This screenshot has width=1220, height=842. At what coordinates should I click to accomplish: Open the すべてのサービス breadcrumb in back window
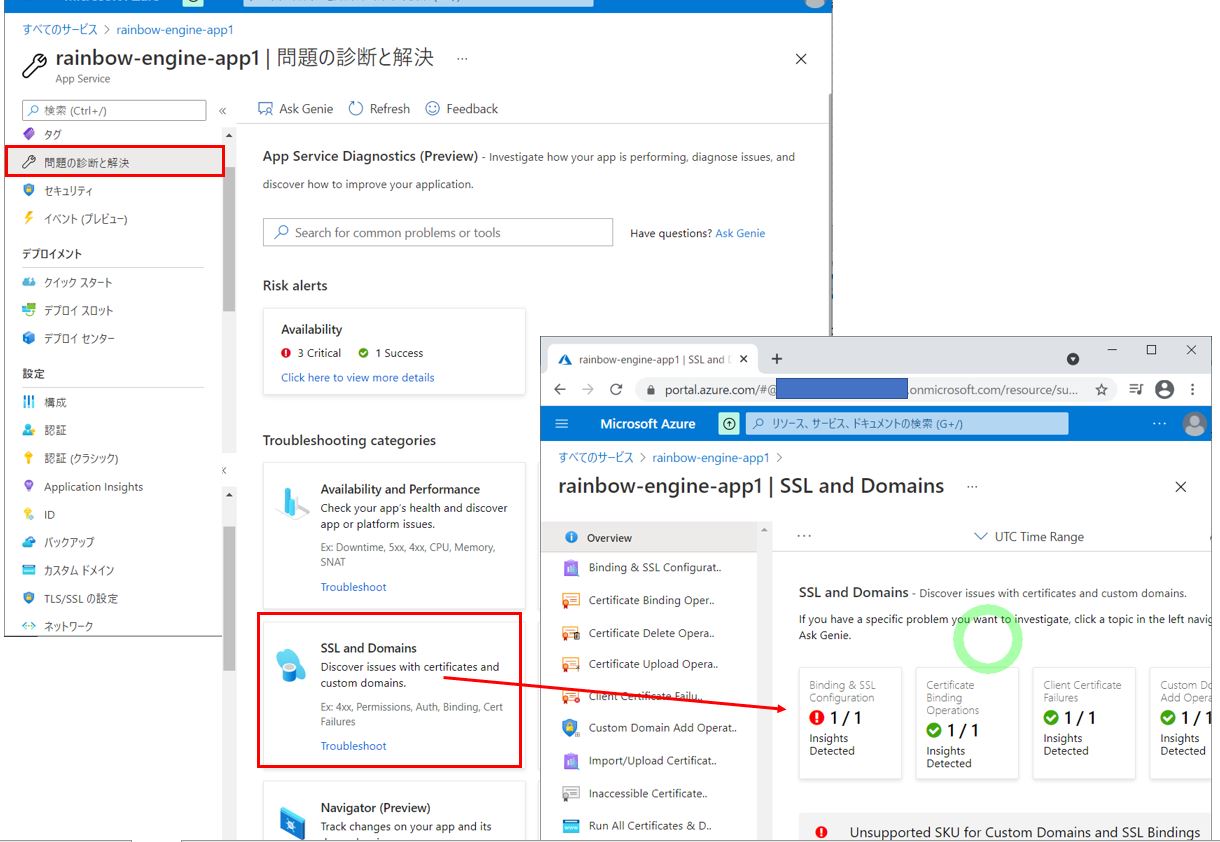58,30
